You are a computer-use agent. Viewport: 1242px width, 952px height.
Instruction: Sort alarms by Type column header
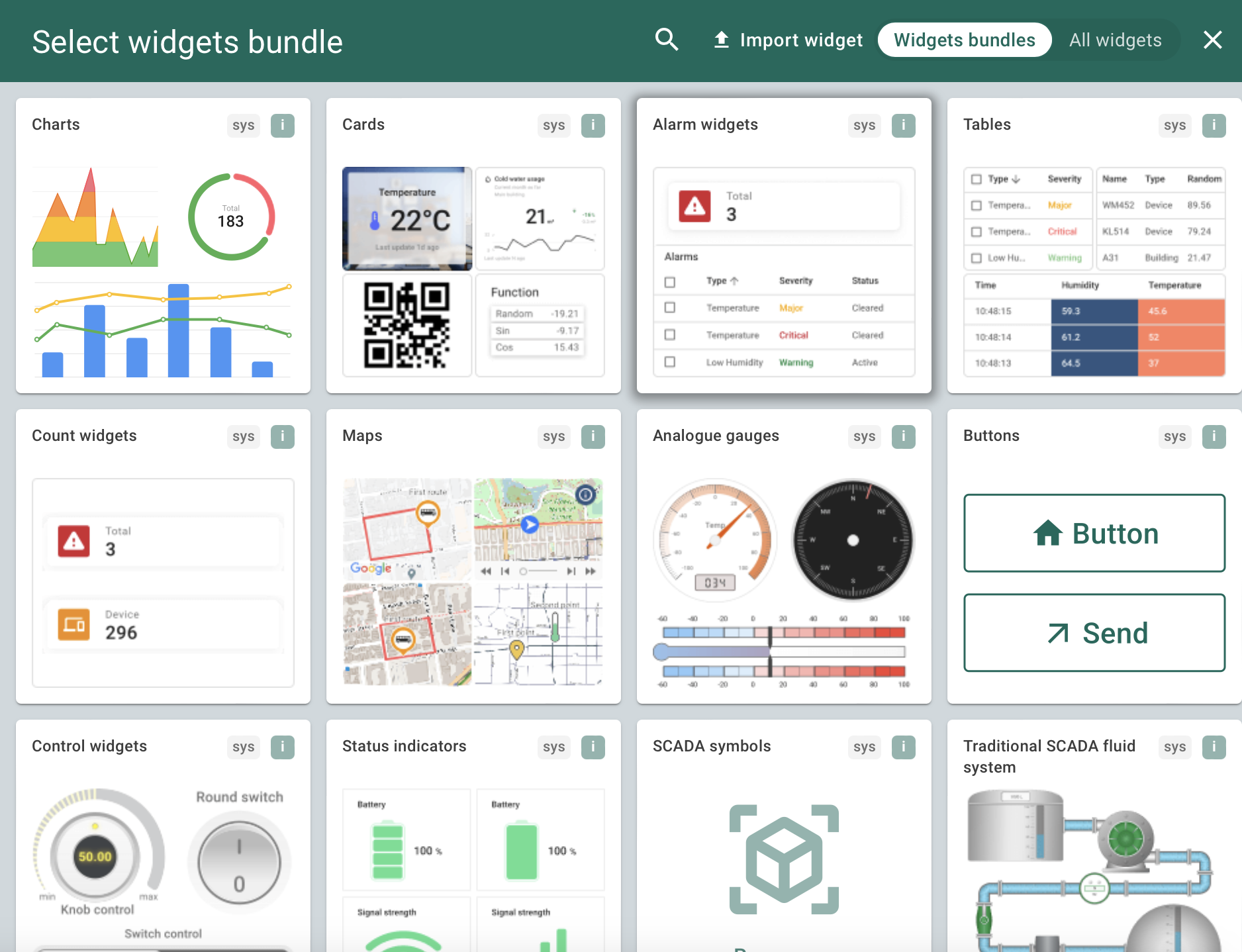coord(722,281)
